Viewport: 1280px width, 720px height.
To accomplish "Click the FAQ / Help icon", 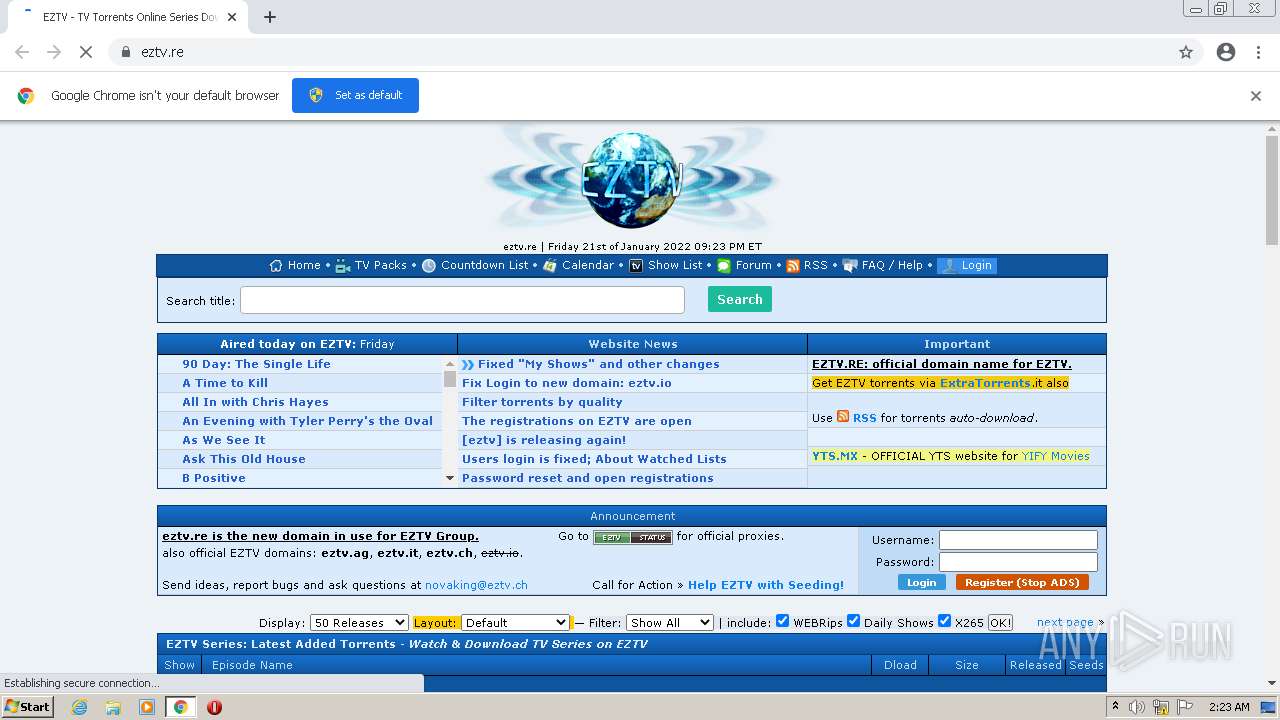I will (x=850, y=266).
